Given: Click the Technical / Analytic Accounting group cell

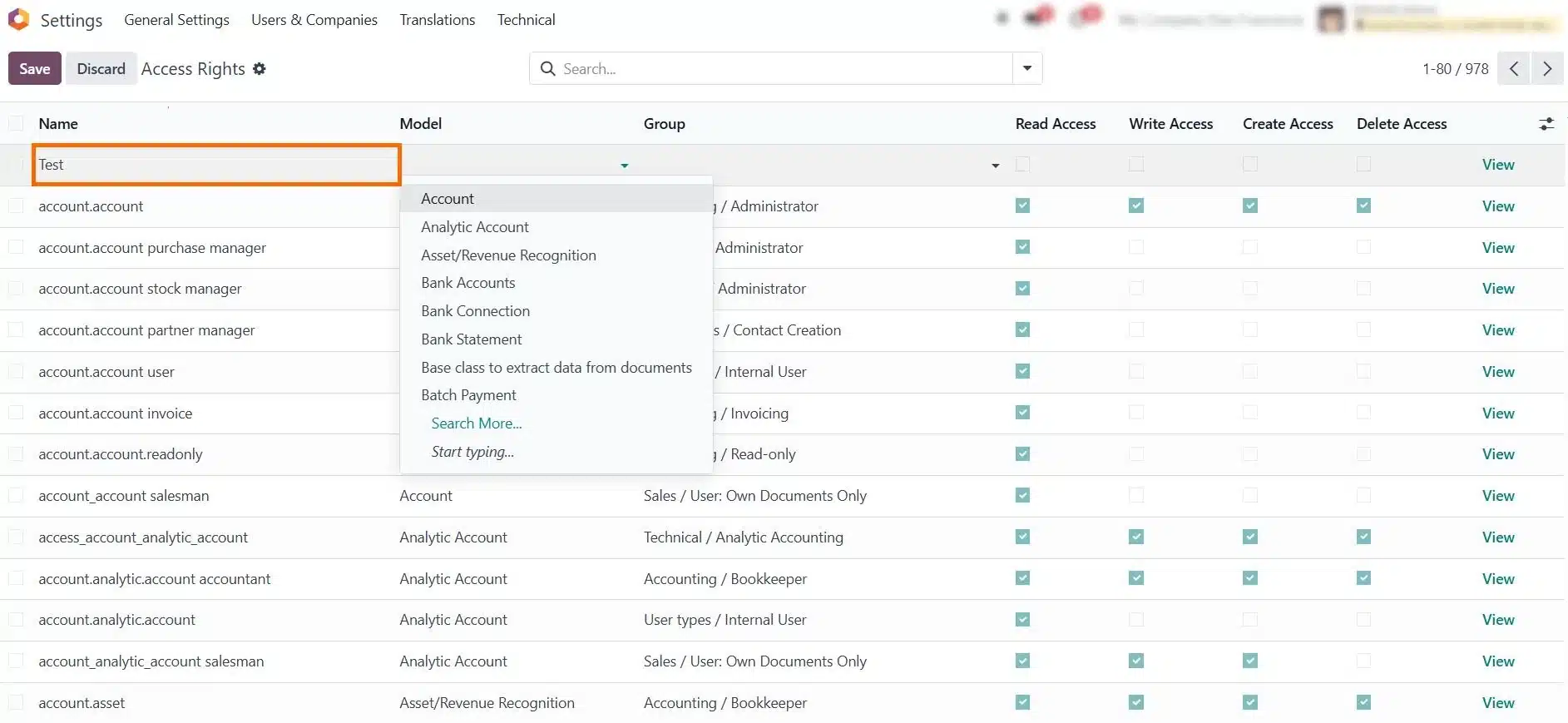Looking at the screenshot, I should point(744,537).
